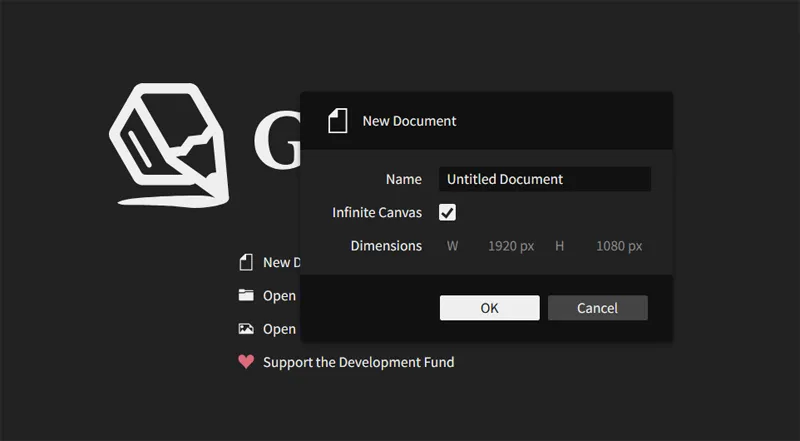Image resolution: width=800 pixels, height=441 pixels.
Task: Click the folder icon next to Open
Action: click(x=246, y=295)
